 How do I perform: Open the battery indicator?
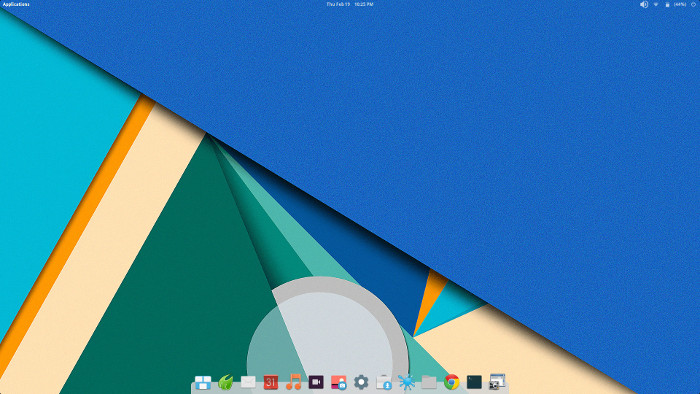click(667, 4)
